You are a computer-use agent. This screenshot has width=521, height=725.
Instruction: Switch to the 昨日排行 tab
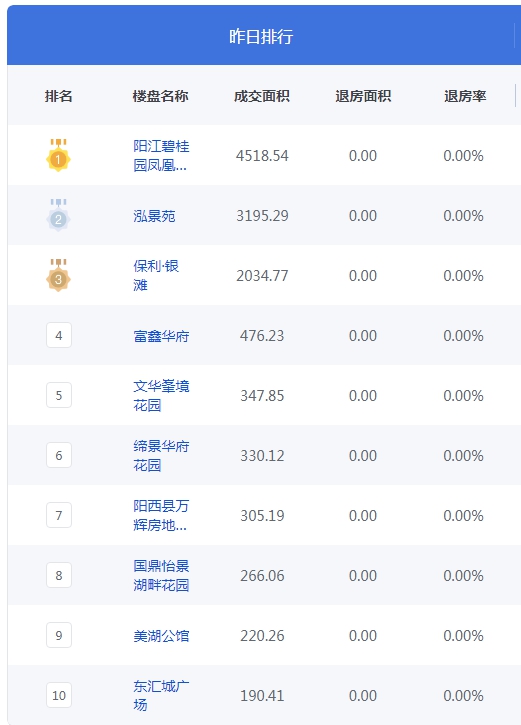[261, 36]
